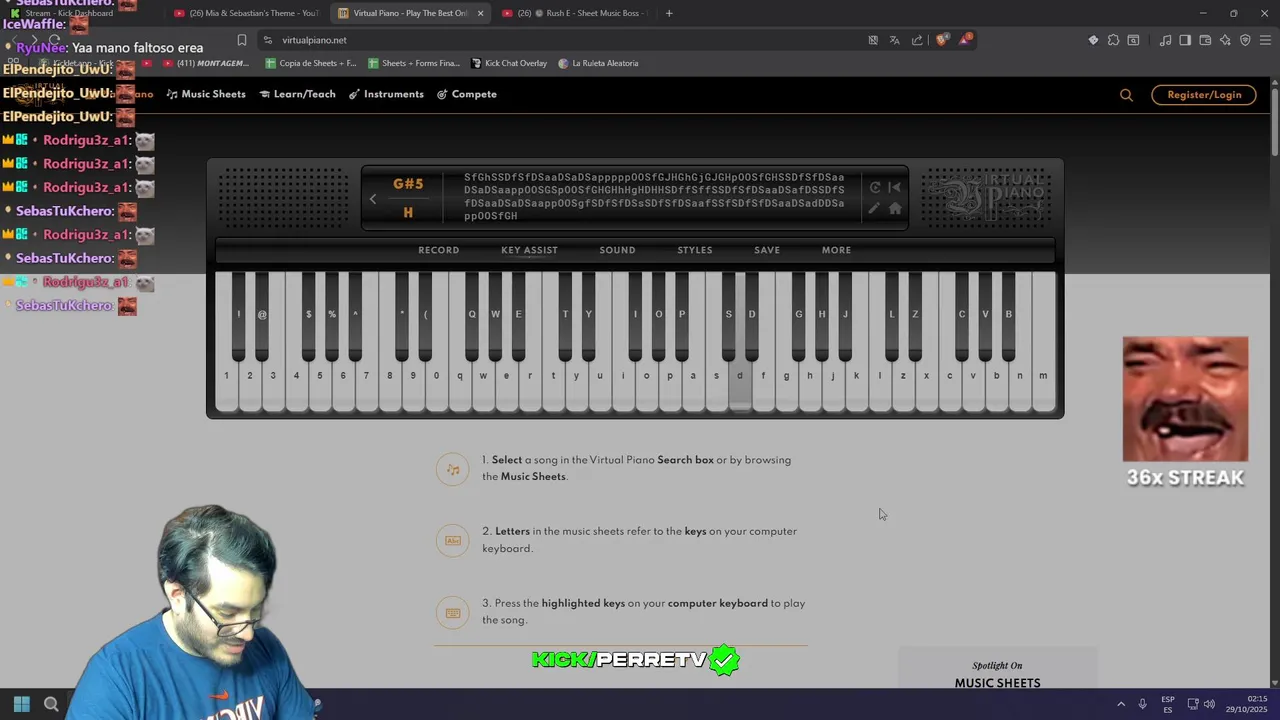Open Kick Chat Overlay bookmark

[509, 63]
